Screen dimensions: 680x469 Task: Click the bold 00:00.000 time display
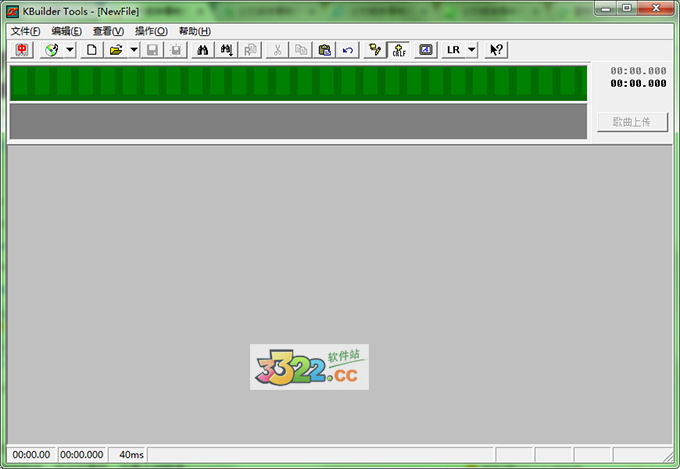click(638, 83)
